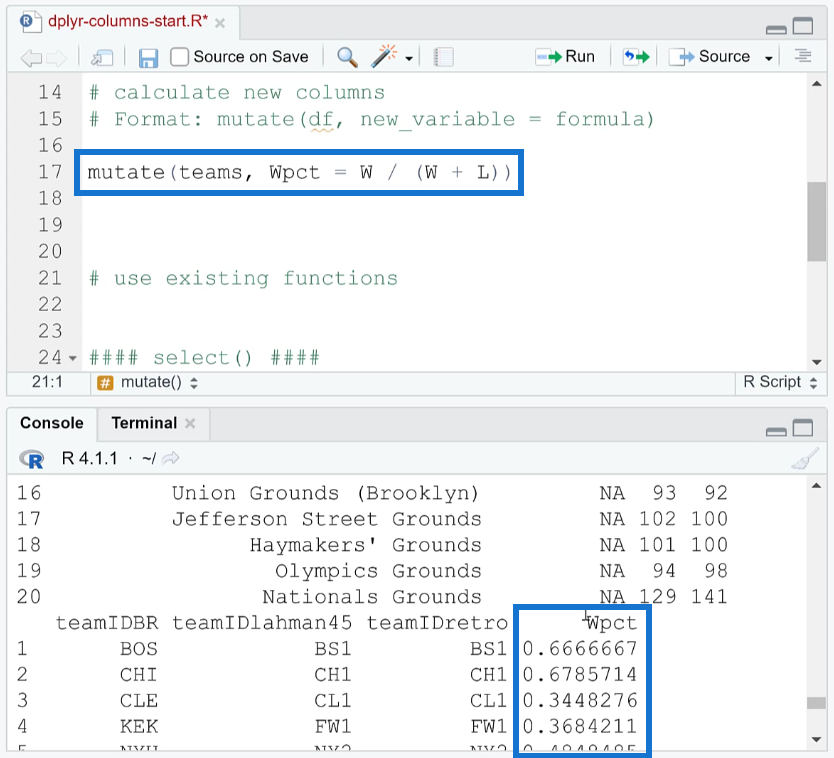The width and height of the screenshot is (834, 758).
Task: Click the Format: mutate(df comment line
Action: pyautogui.click(x=371, y=119)
